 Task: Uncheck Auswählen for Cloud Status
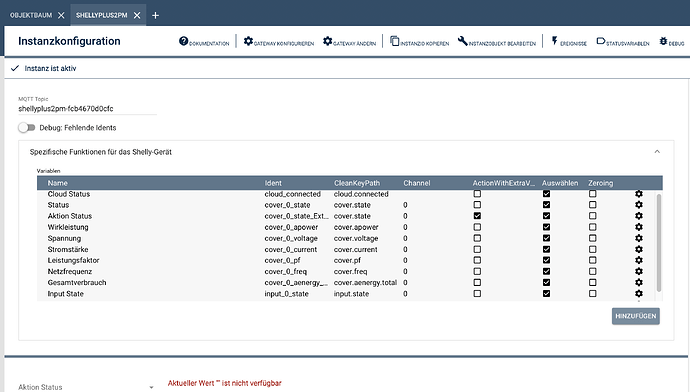(x=546, y=194)
